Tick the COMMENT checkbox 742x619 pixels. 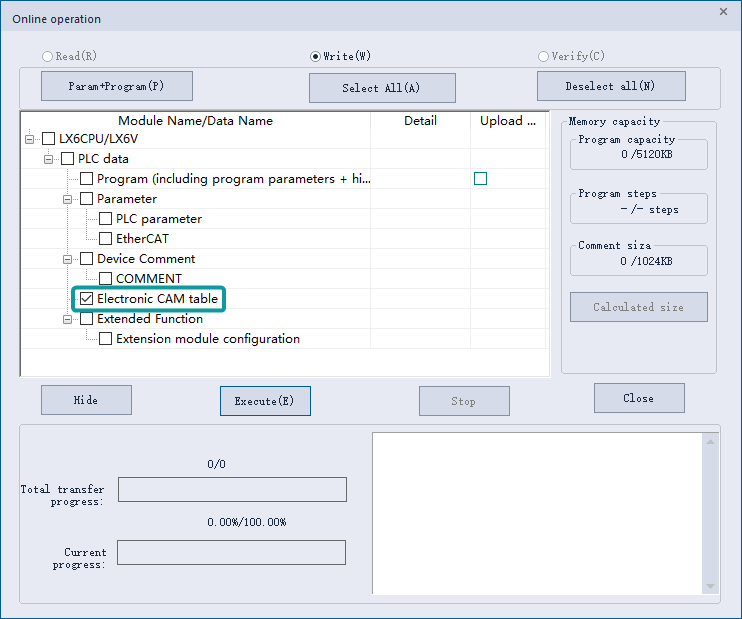[106, 279]
